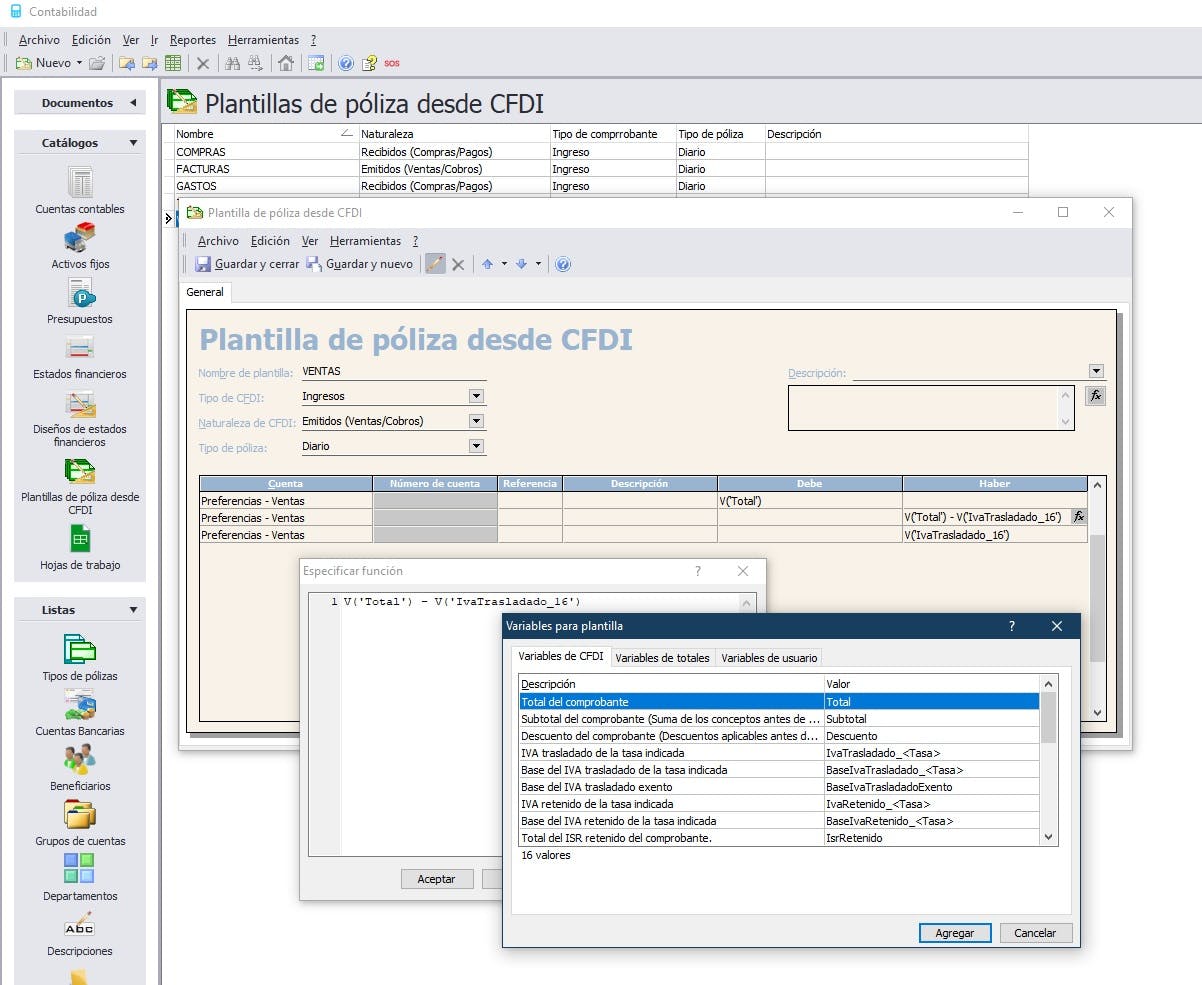The height and width of the screenshot is (985, 1202).
Task: Open Beneficiarios list
Action: [80, 768]
